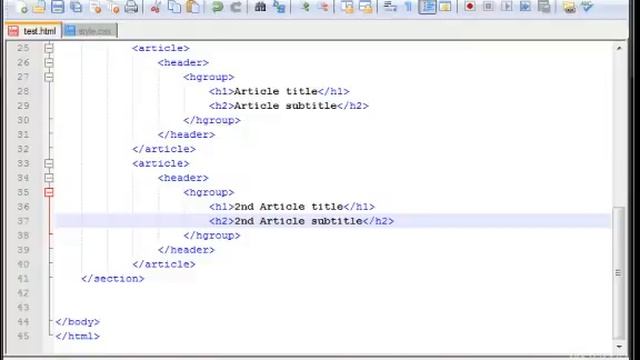Open the user-defined language dialog icon
Viewport: 640px width, 360px height.
[445, 7]
